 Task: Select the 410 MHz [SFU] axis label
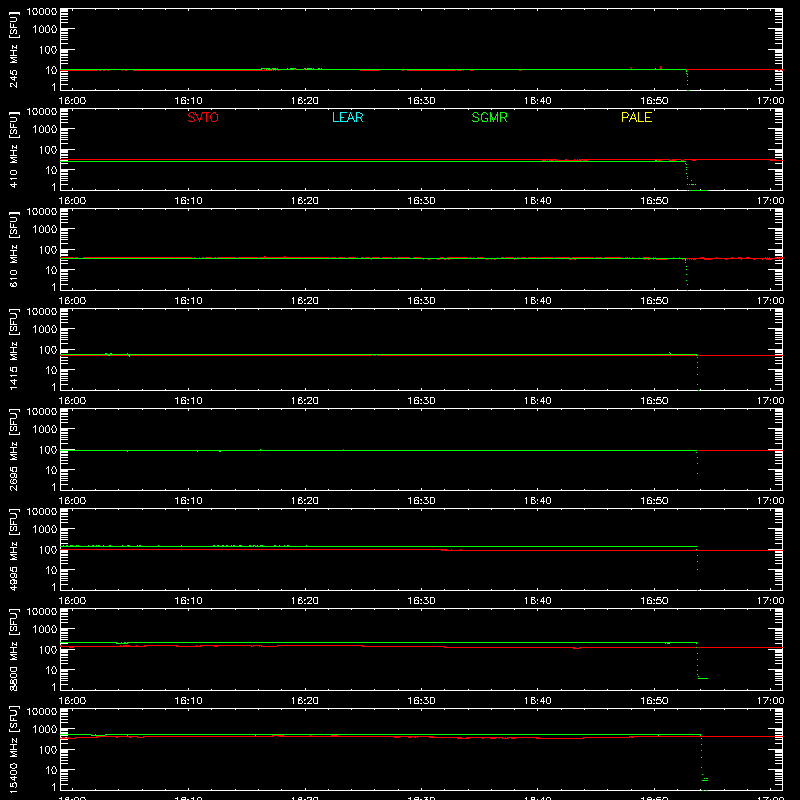click(x=13, y=149)
